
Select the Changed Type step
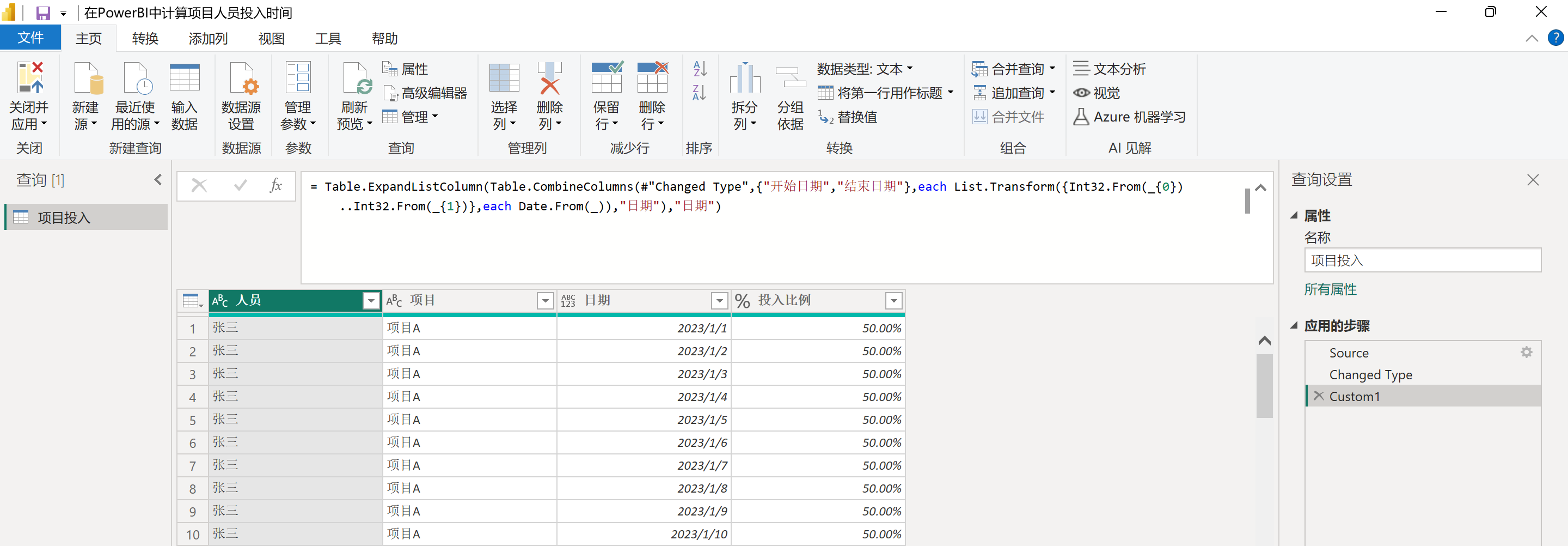pyautogui.click(x=1423, y=375)
